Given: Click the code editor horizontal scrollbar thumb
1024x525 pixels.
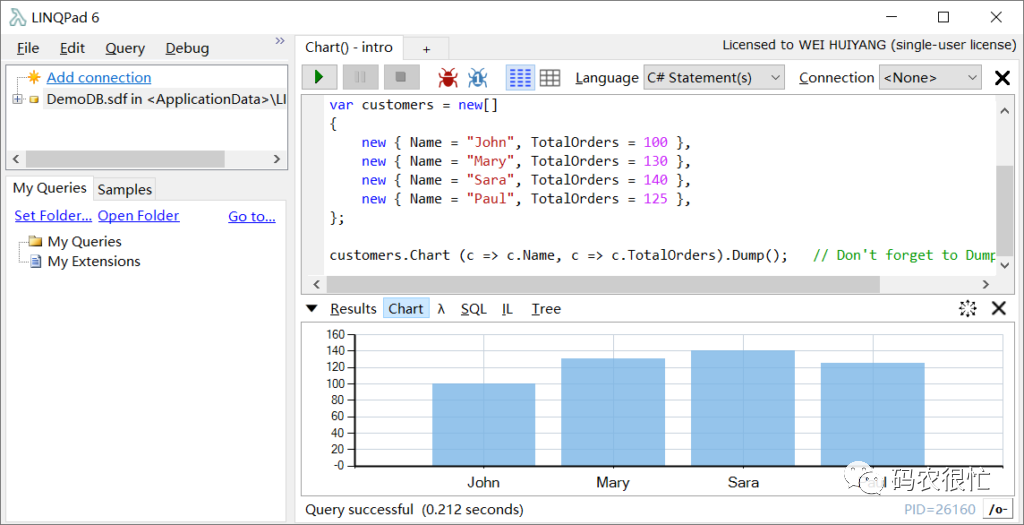Looking at the screenshot, I should 603,284.
